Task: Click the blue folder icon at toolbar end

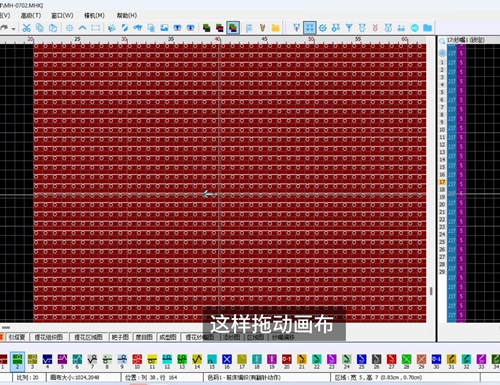Action: click(x=428, y=28)
